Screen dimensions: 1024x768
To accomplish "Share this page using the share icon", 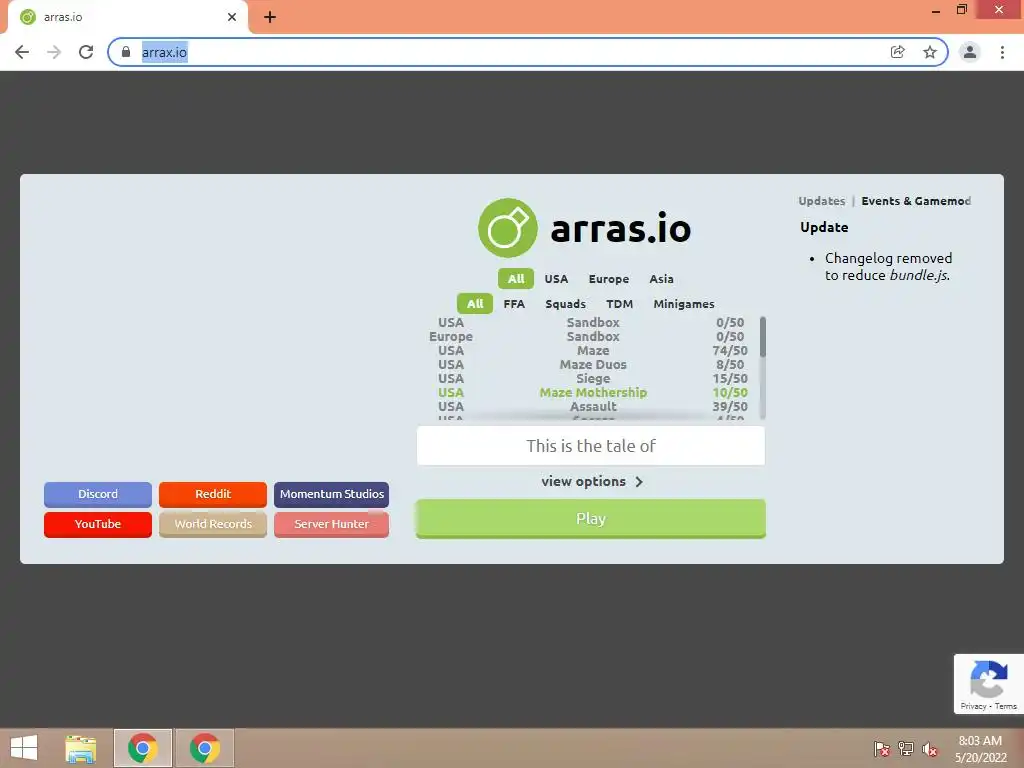I will point(898,52).
